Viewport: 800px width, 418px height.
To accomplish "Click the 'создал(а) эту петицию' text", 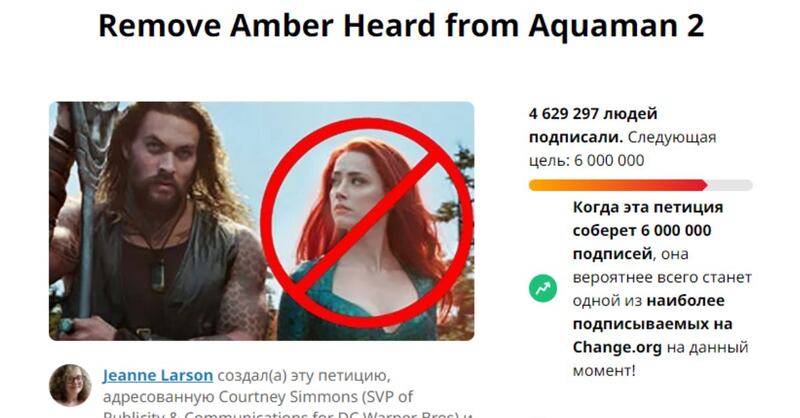I will pos(304,376).
